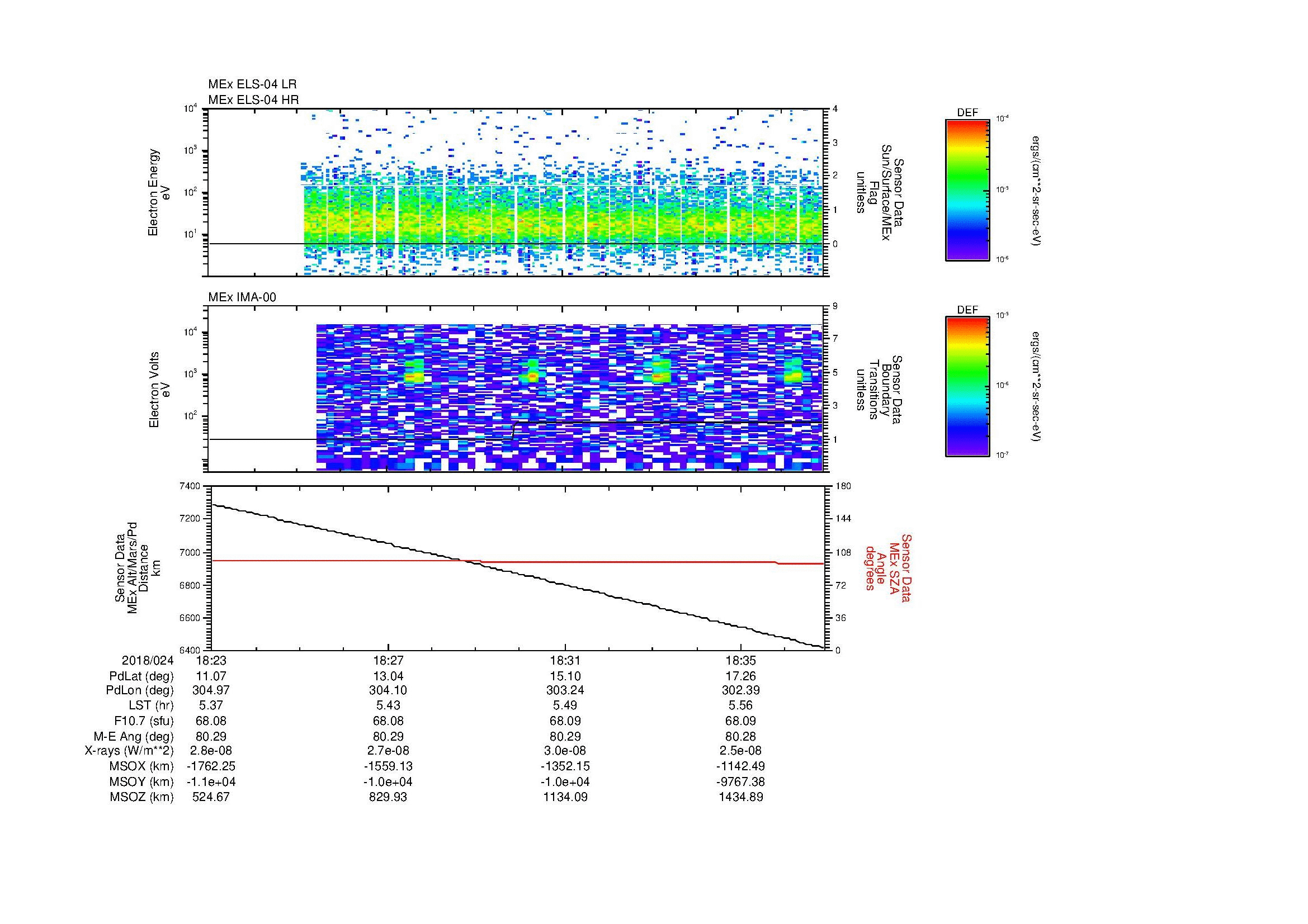The height and width of the screenshot is (924, 1308).
Task: Click the PdLon value 304.10
Action: click(x=388, y=691)
